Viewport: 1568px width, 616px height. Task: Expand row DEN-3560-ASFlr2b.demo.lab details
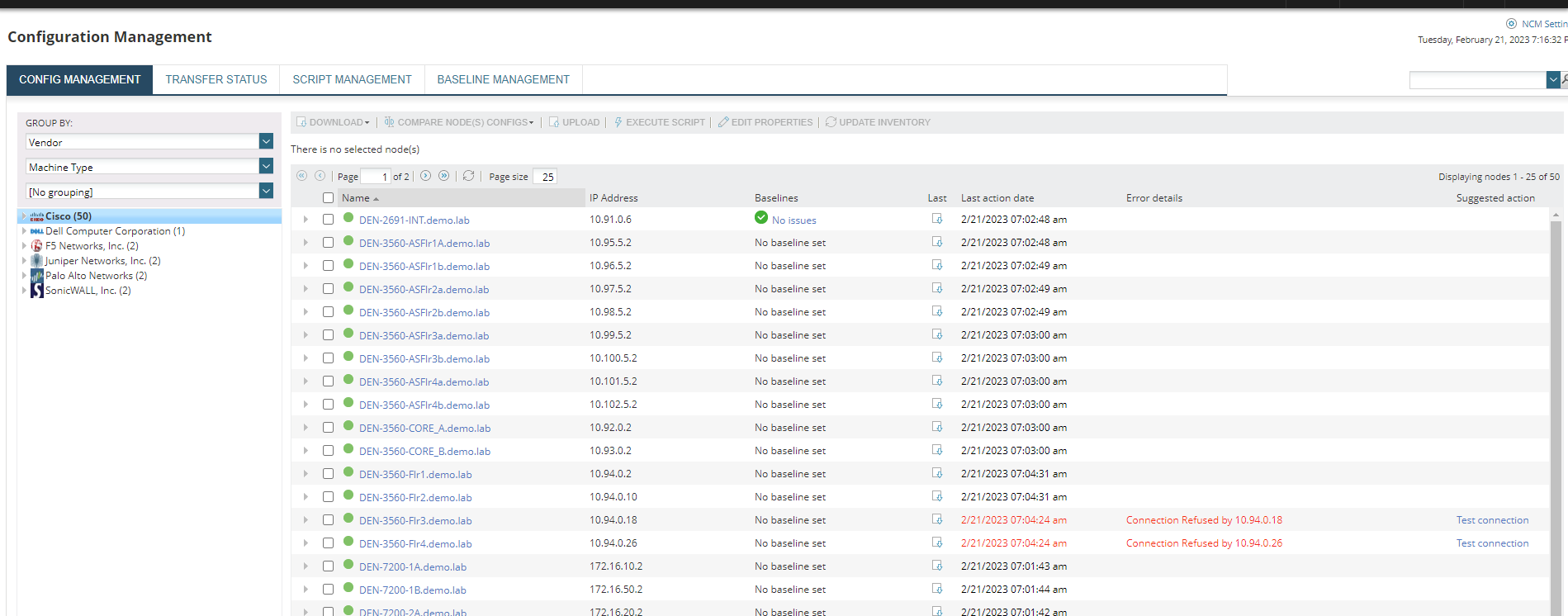click(306, 312)
